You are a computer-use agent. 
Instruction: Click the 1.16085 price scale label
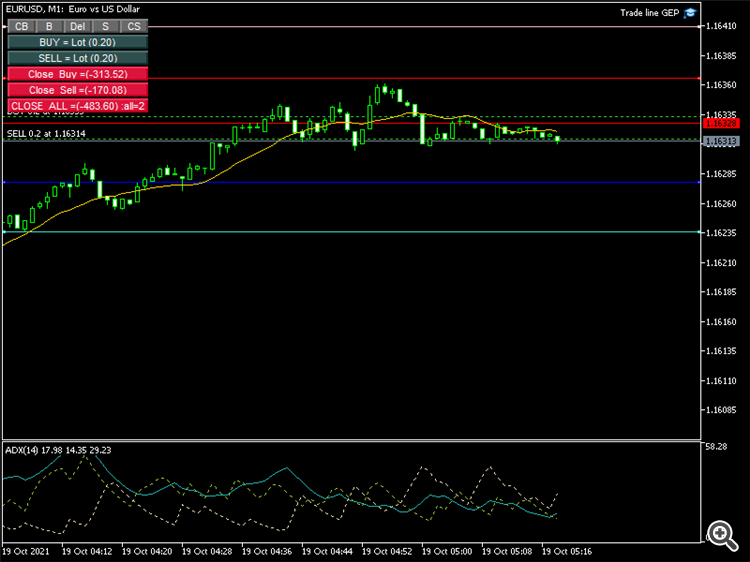pyautogui.click(x=721, y=410)
